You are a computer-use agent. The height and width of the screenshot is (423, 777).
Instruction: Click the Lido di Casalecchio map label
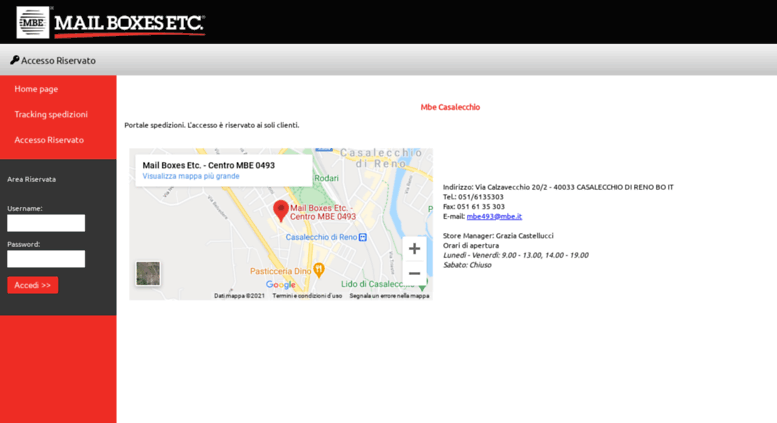tap(378, 284)
